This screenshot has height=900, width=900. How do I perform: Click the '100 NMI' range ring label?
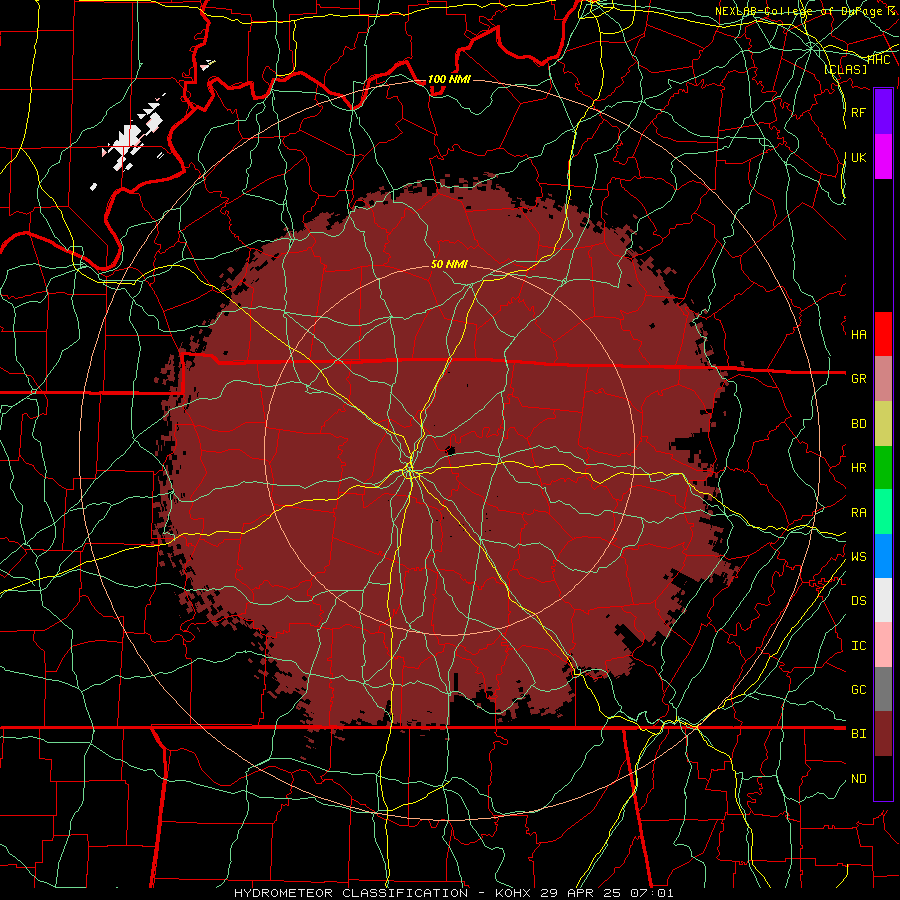pyautogui.click(x=449, y=79)
